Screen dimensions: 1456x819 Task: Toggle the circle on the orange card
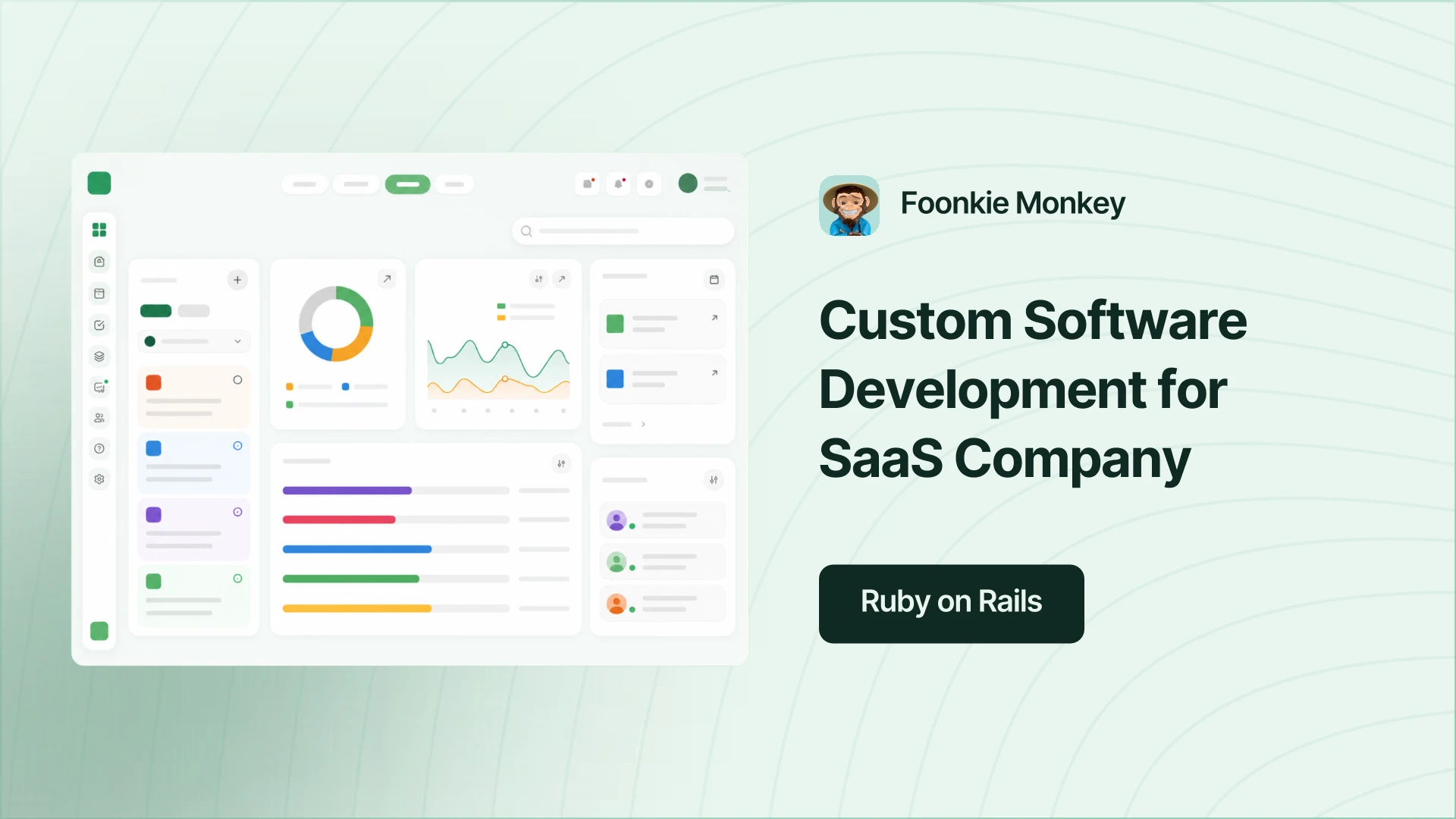click(x=237, y=380)
